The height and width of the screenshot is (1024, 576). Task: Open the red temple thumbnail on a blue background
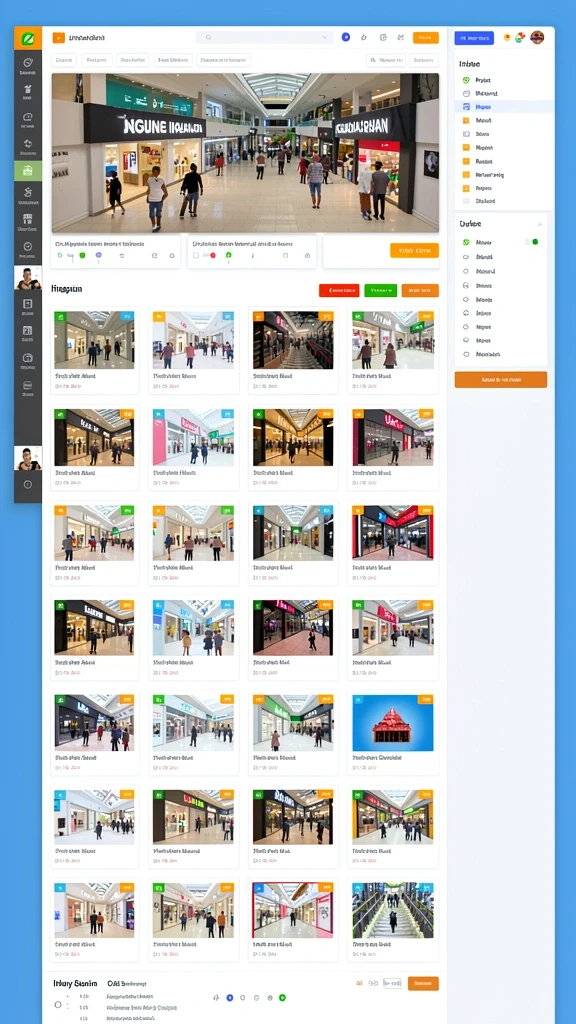click(x=392, y=723)
